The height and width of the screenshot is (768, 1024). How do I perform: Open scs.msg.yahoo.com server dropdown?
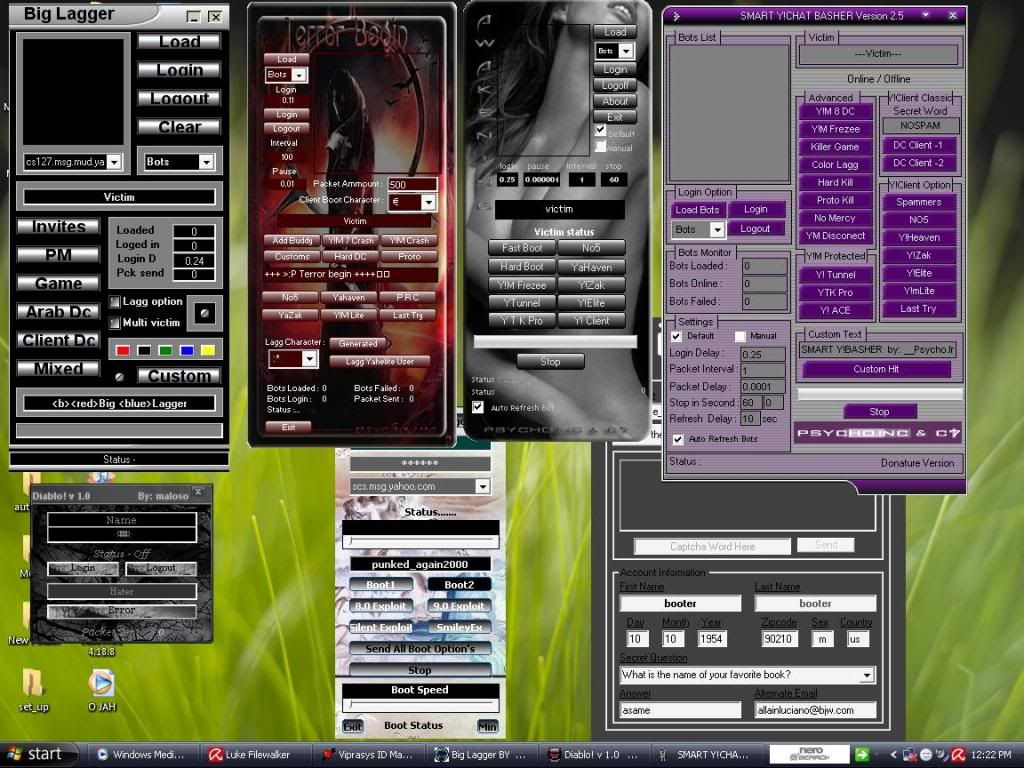pos(482,486)
